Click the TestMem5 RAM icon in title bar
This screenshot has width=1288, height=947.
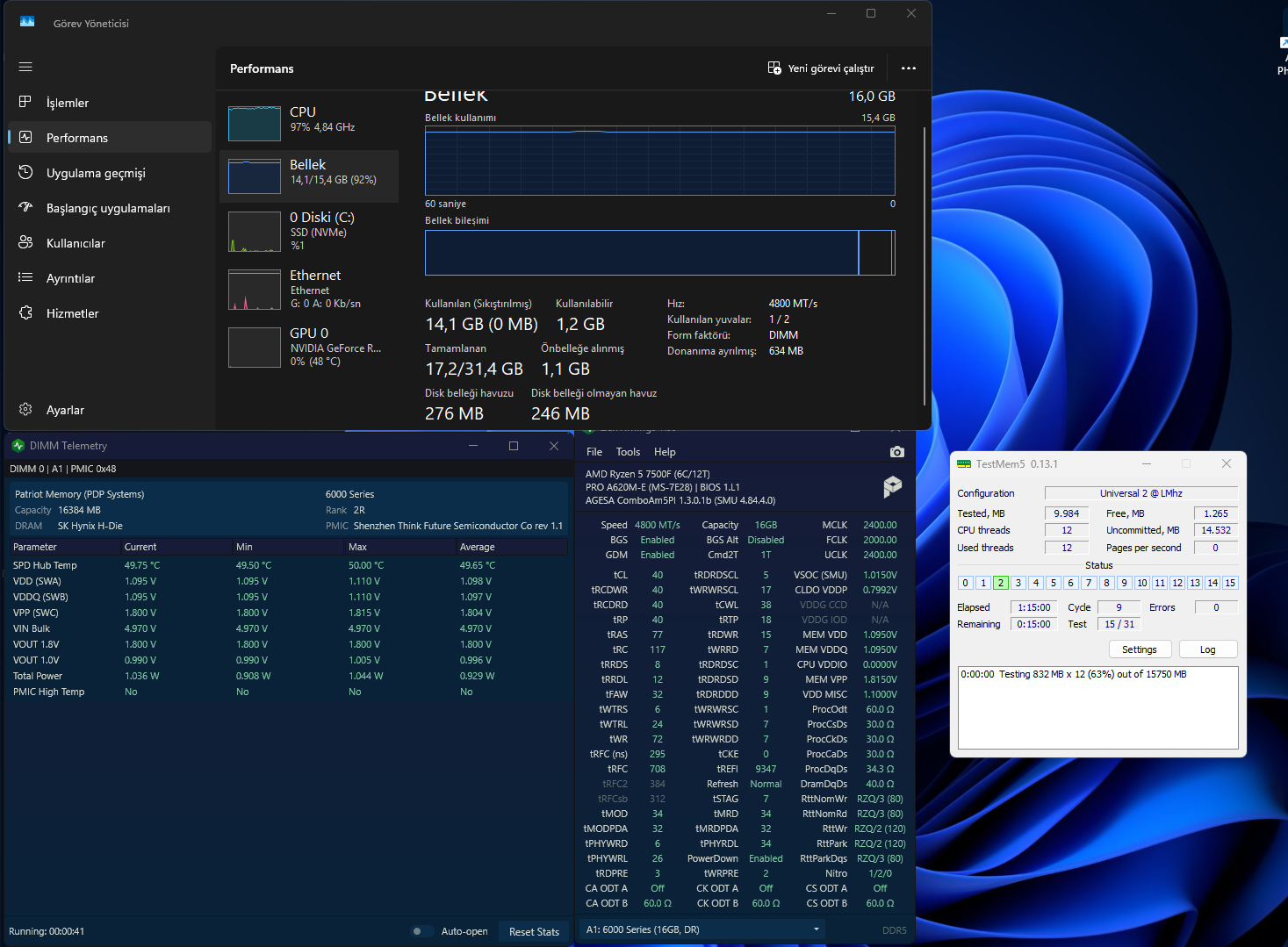964,464
